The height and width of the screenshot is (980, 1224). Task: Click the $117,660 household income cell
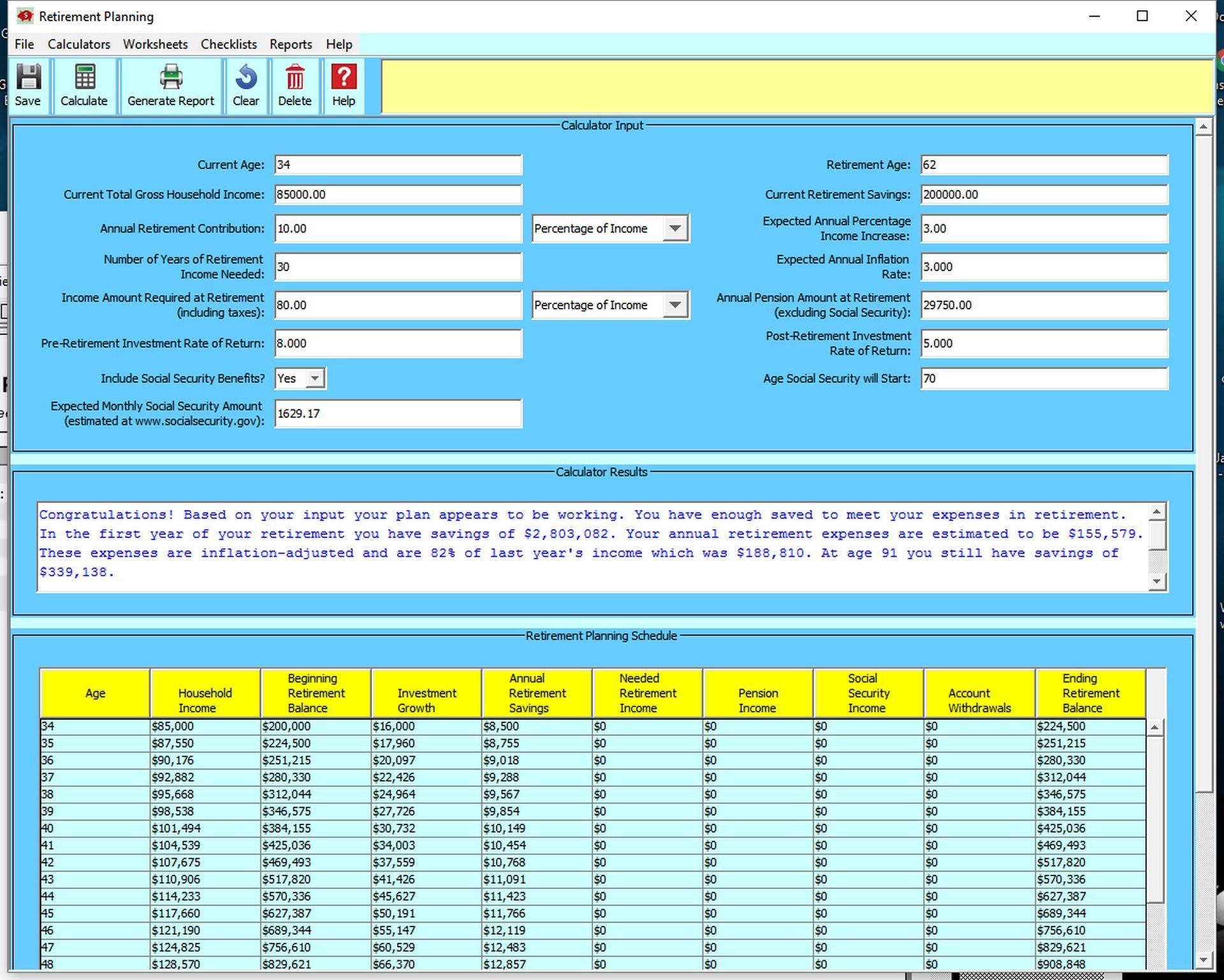[205, 913]
